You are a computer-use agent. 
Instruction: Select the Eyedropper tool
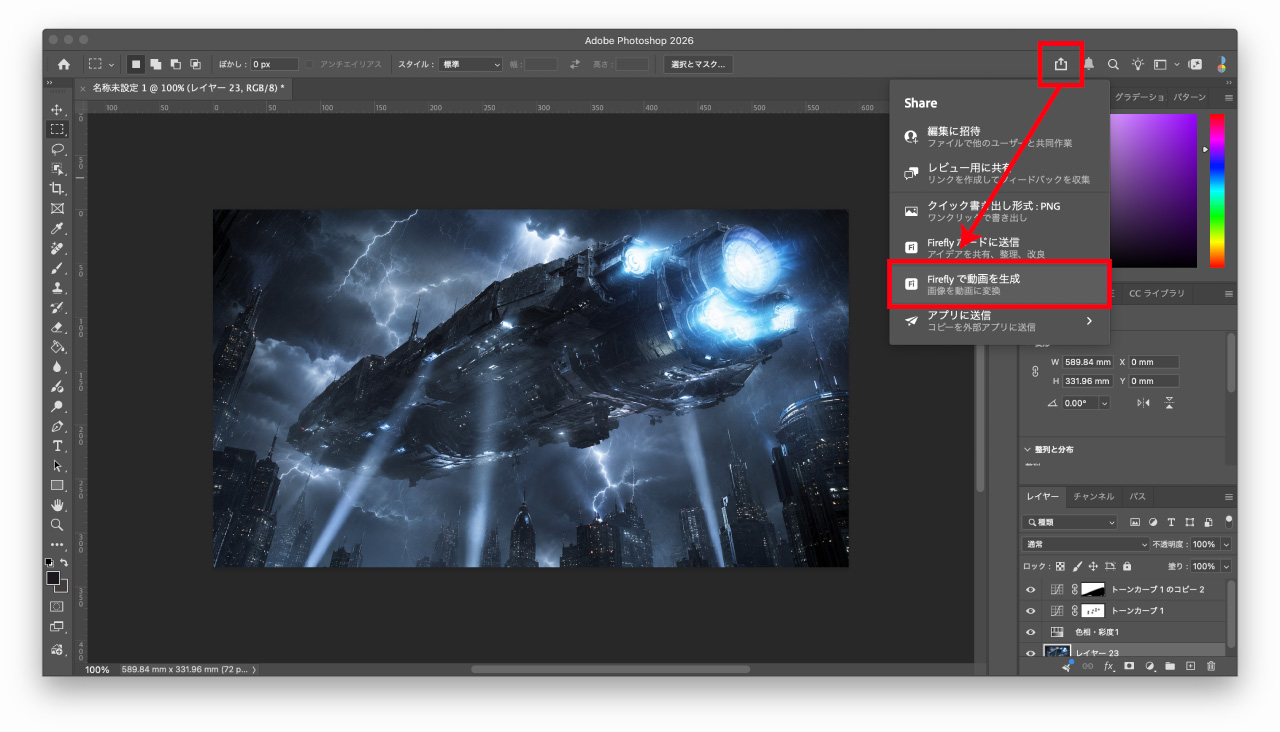point(57,228)
